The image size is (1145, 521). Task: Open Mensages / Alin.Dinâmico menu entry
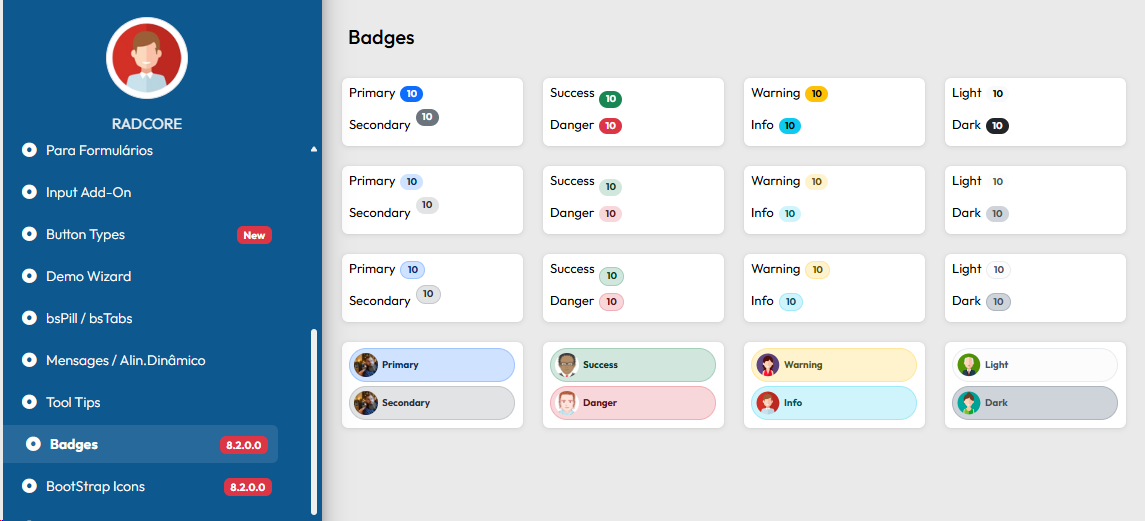click(x=125, y=360)
